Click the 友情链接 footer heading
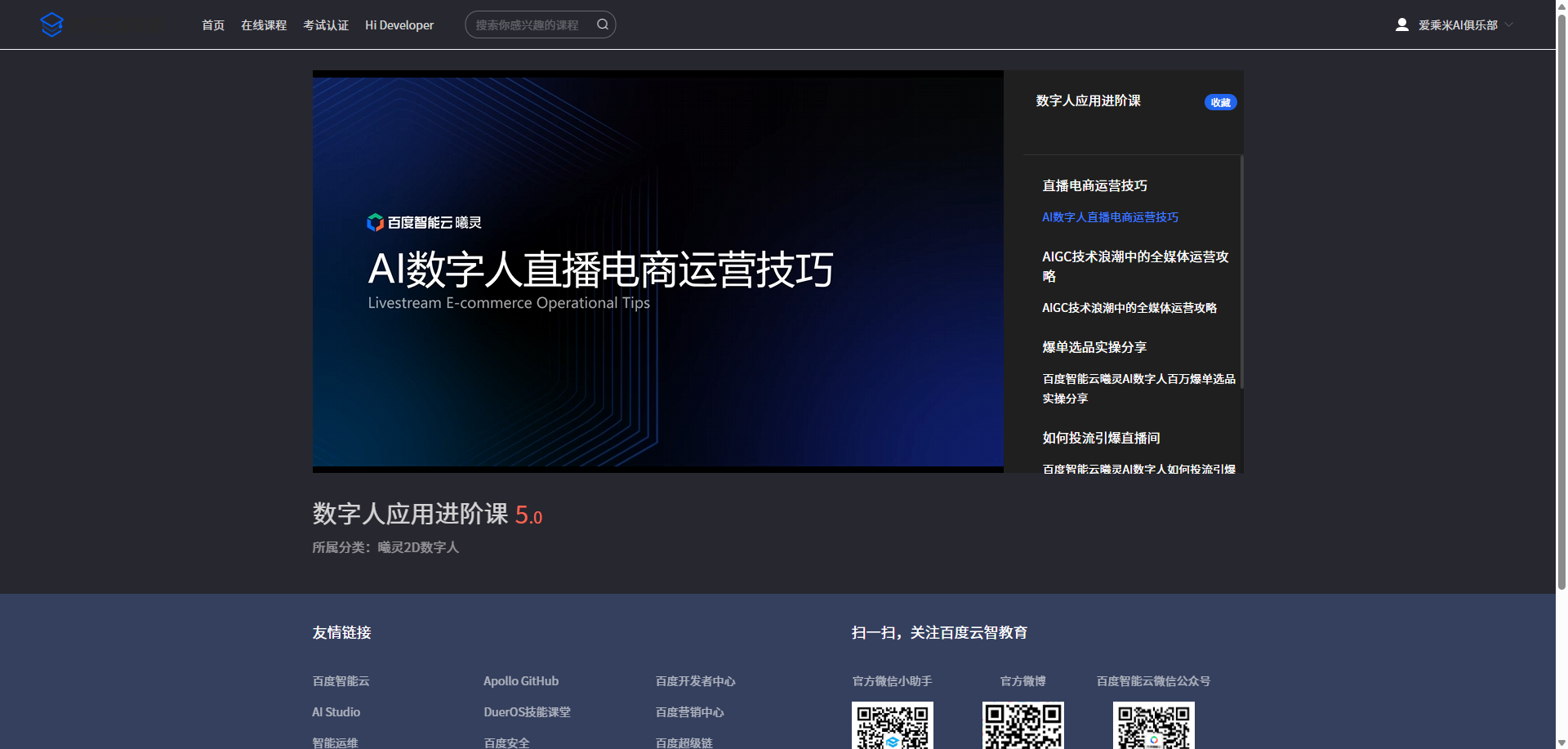 tap(341, 632)
